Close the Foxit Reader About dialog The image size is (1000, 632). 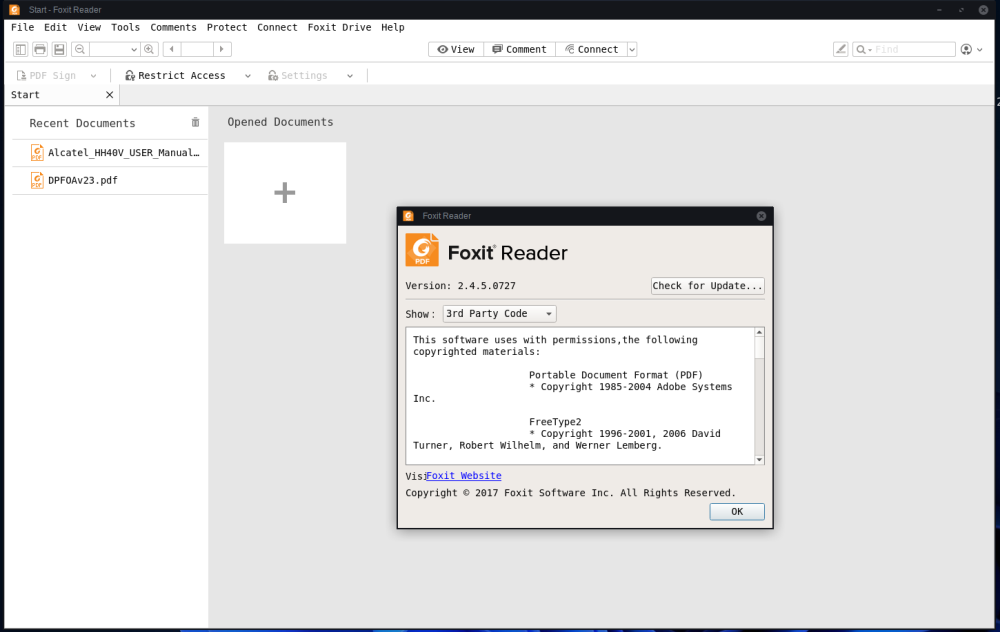point(761,216)
